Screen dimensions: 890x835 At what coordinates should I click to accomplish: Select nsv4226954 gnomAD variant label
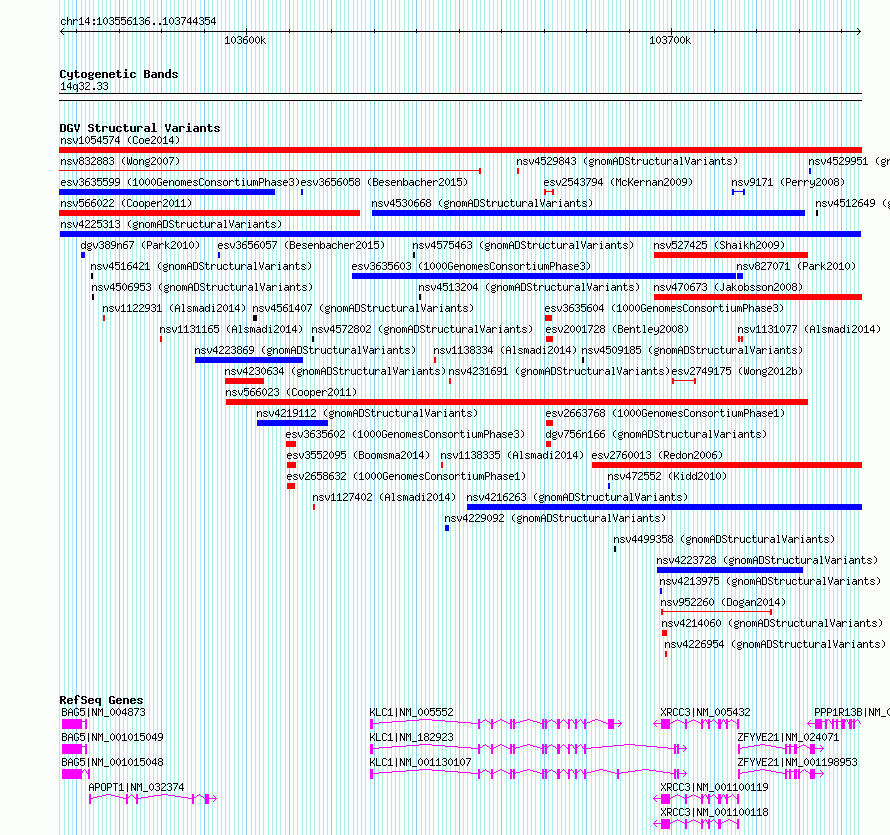click(x=775, y=644)
